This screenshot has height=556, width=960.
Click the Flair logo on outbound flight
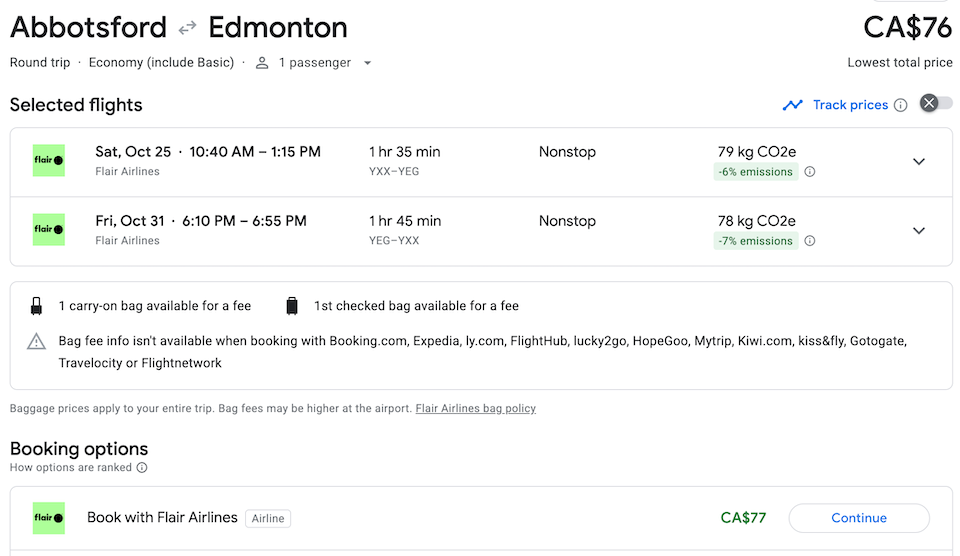(x=49, y=161)
